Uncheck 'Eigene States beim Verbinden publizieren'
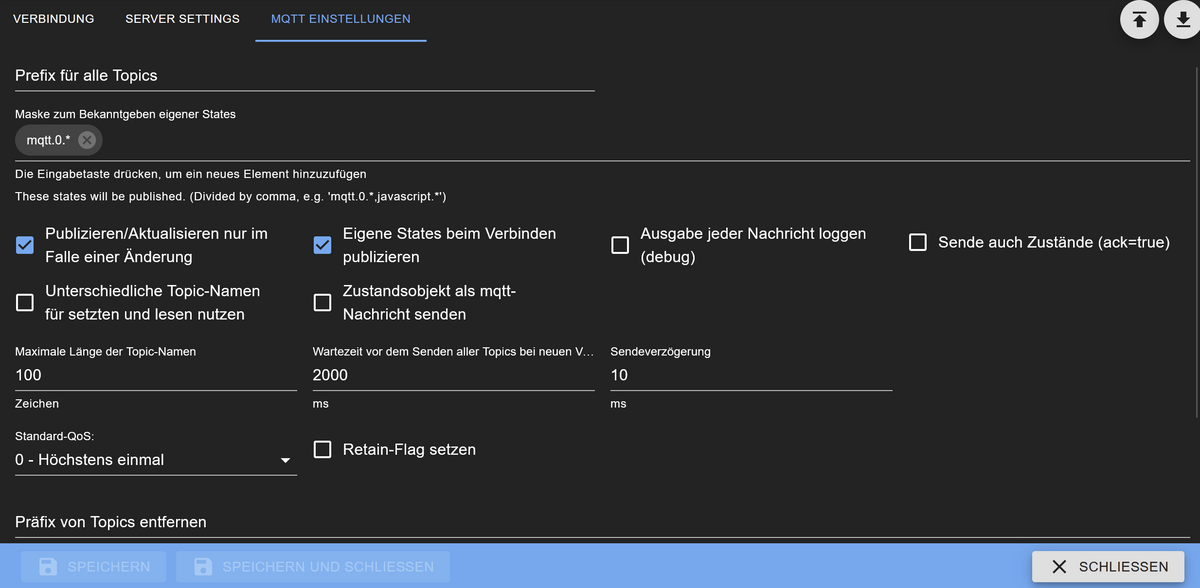 coord(323,245)
